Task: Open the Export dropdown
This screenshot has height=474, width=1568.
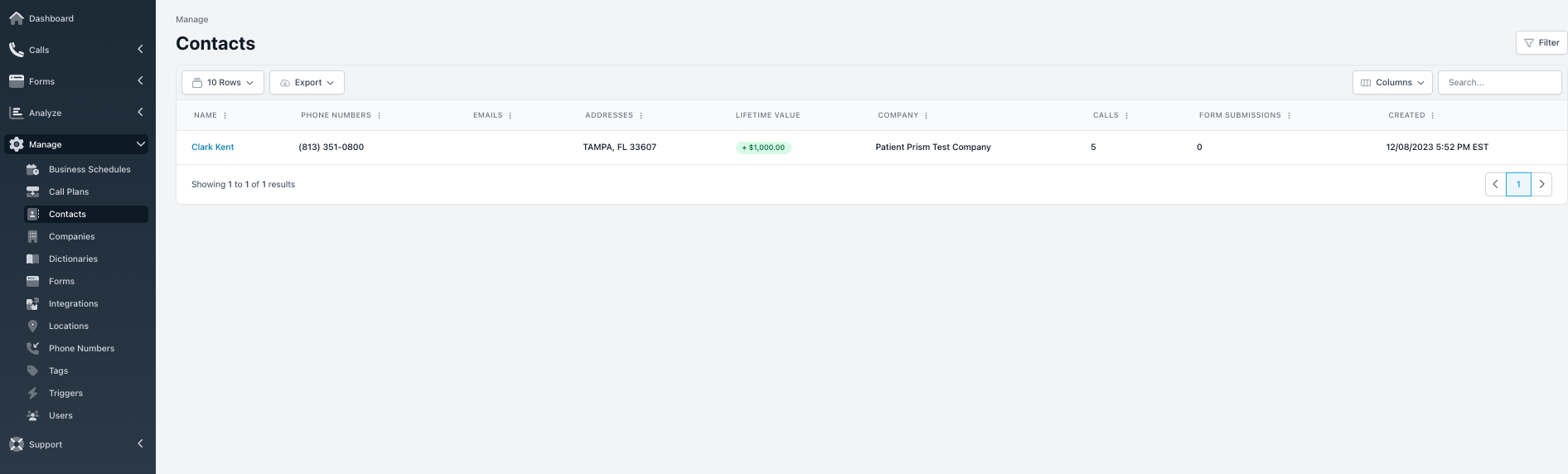Action: click(307, 83)
